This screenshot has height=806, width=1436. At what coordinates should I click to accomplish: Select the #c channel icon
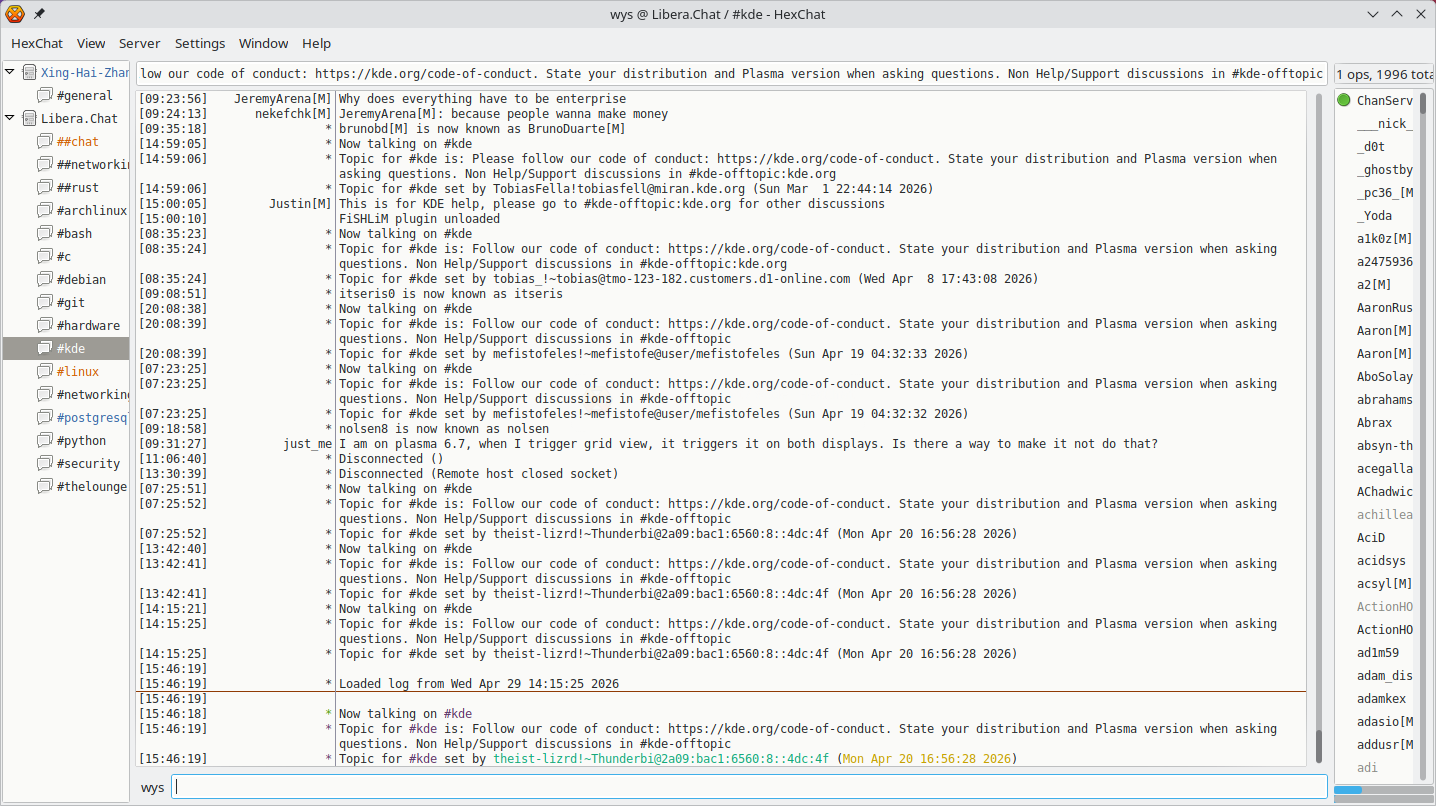[45, 257]
